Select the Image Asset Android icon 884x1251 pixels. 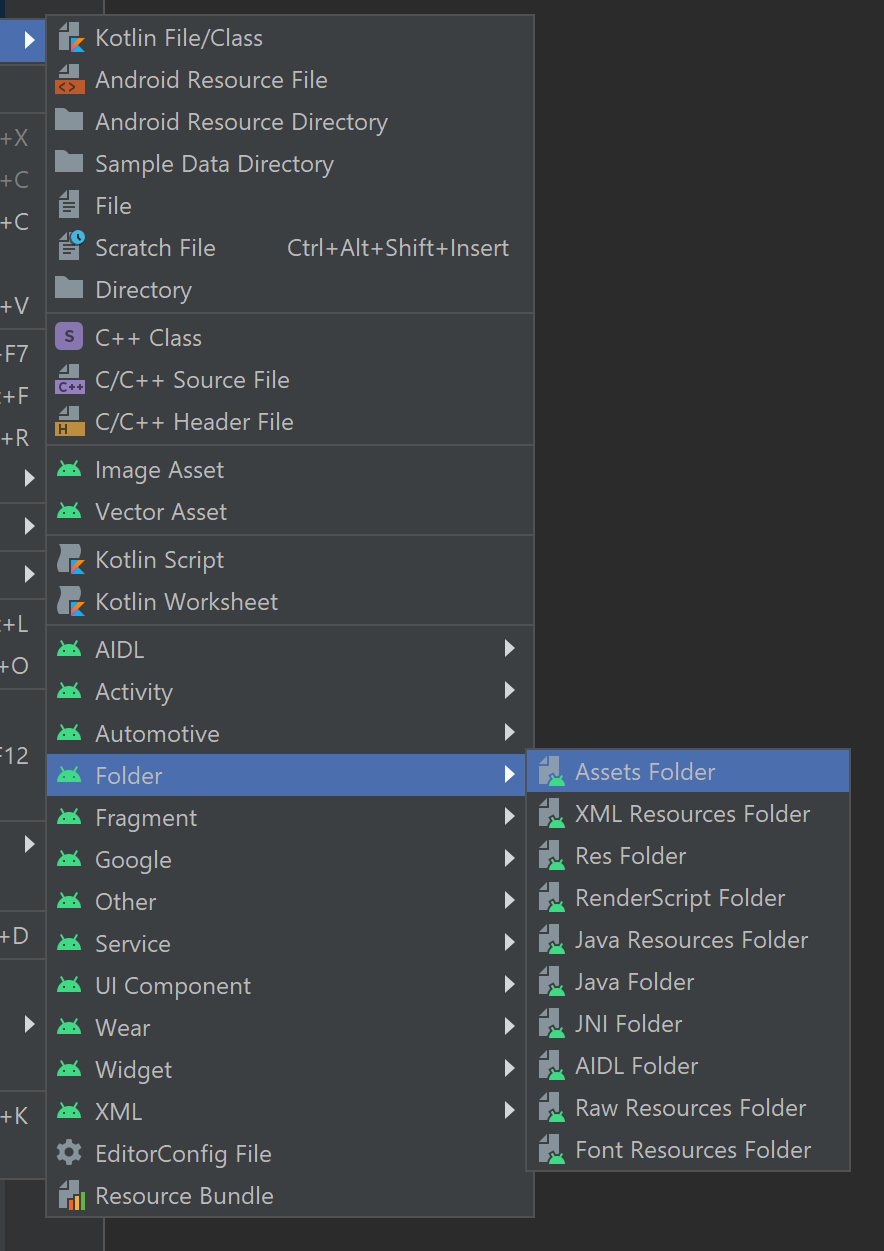71,469
